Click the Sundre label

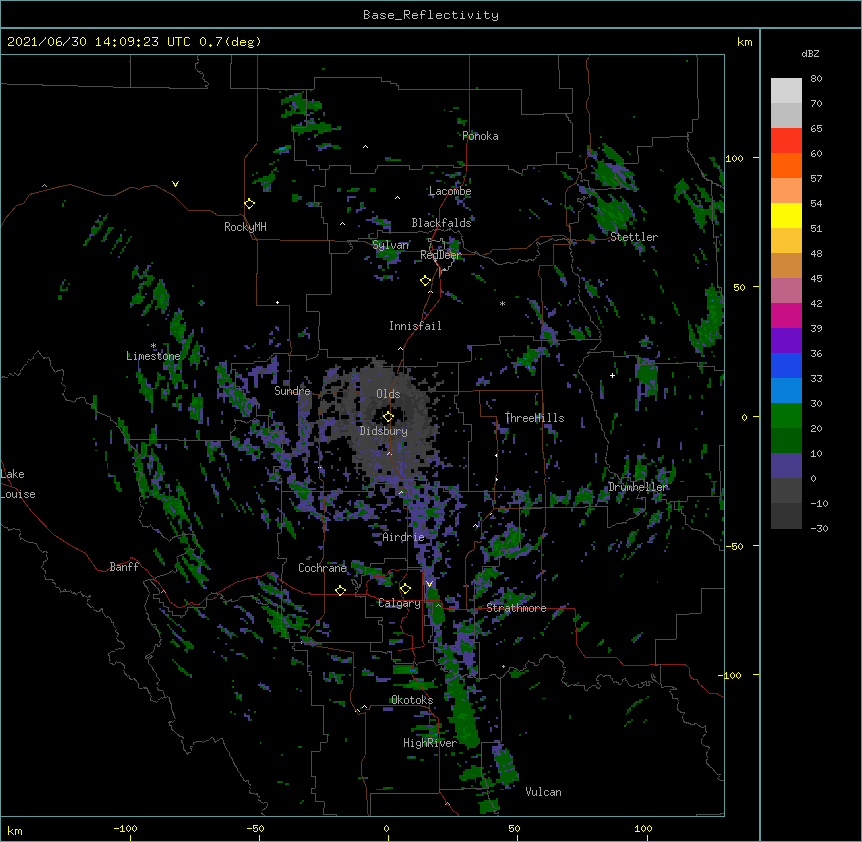coord(292,391)
